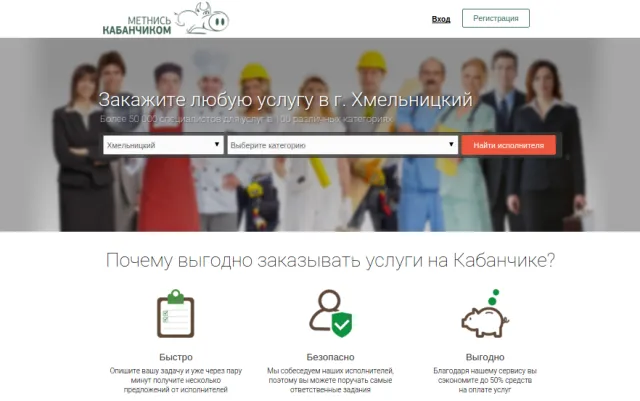Click the Быстро title
Screen dimensions: 640x401
point(176,357)
